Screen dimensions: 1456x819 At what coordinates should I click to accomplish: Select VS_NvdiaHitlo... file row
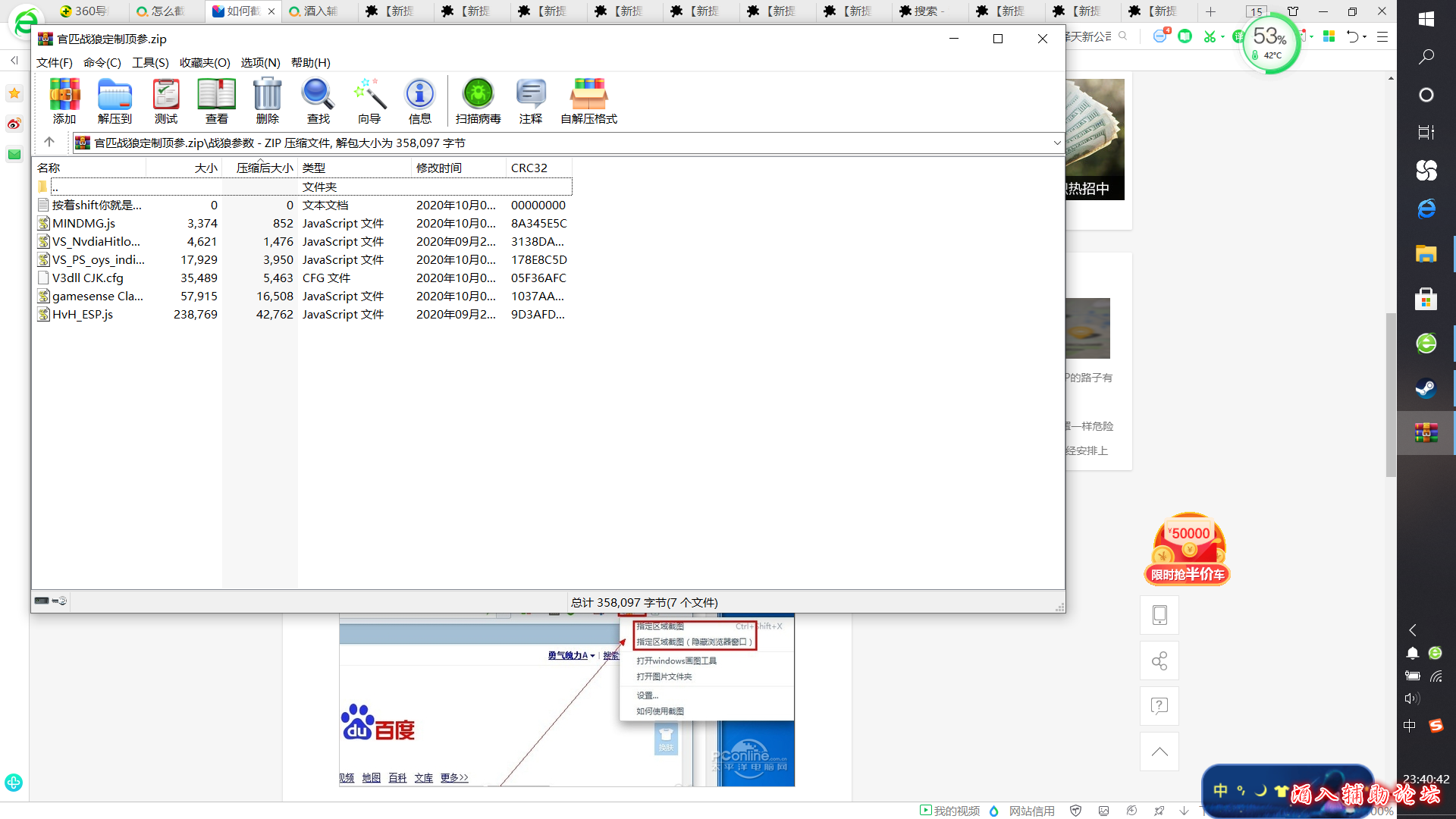(303, 241)
